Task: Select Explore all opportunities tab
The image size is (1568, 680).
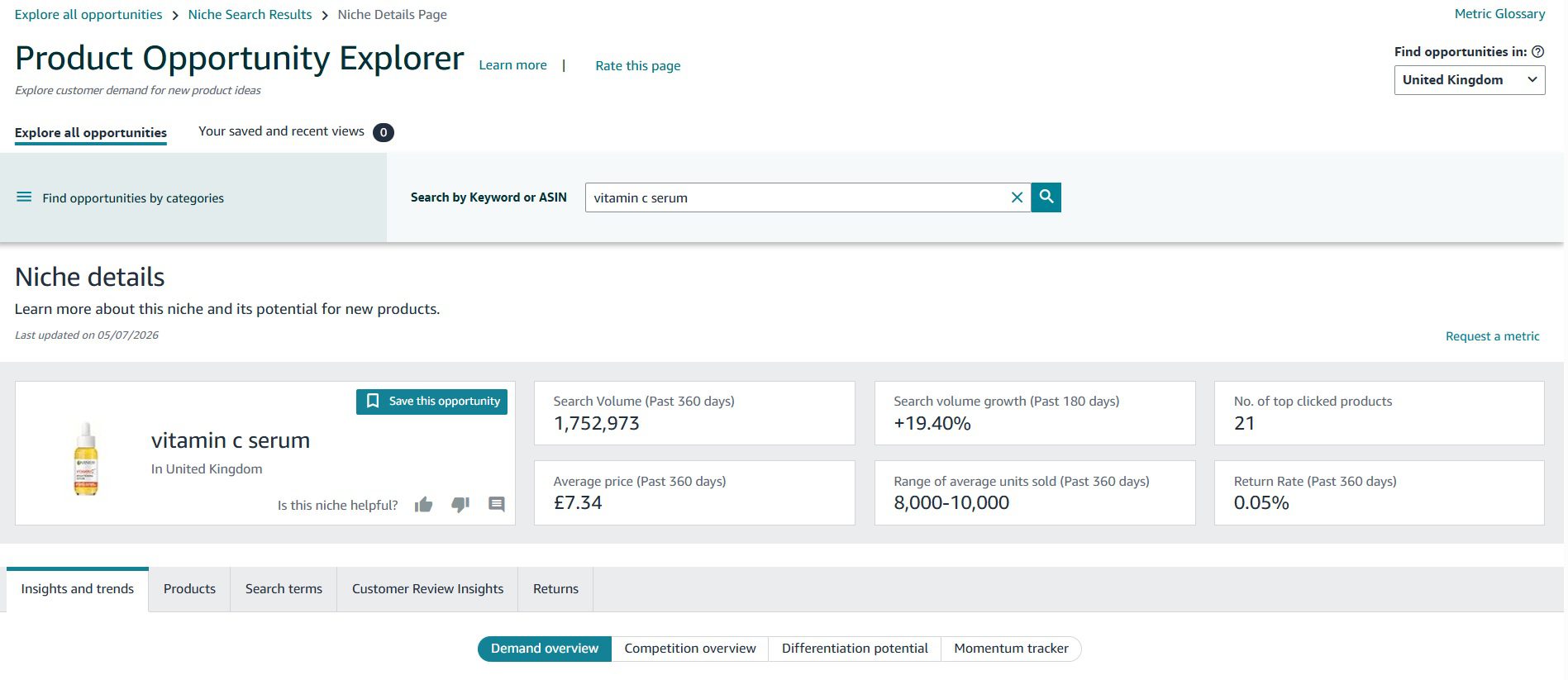Action: tap(91, 132)
